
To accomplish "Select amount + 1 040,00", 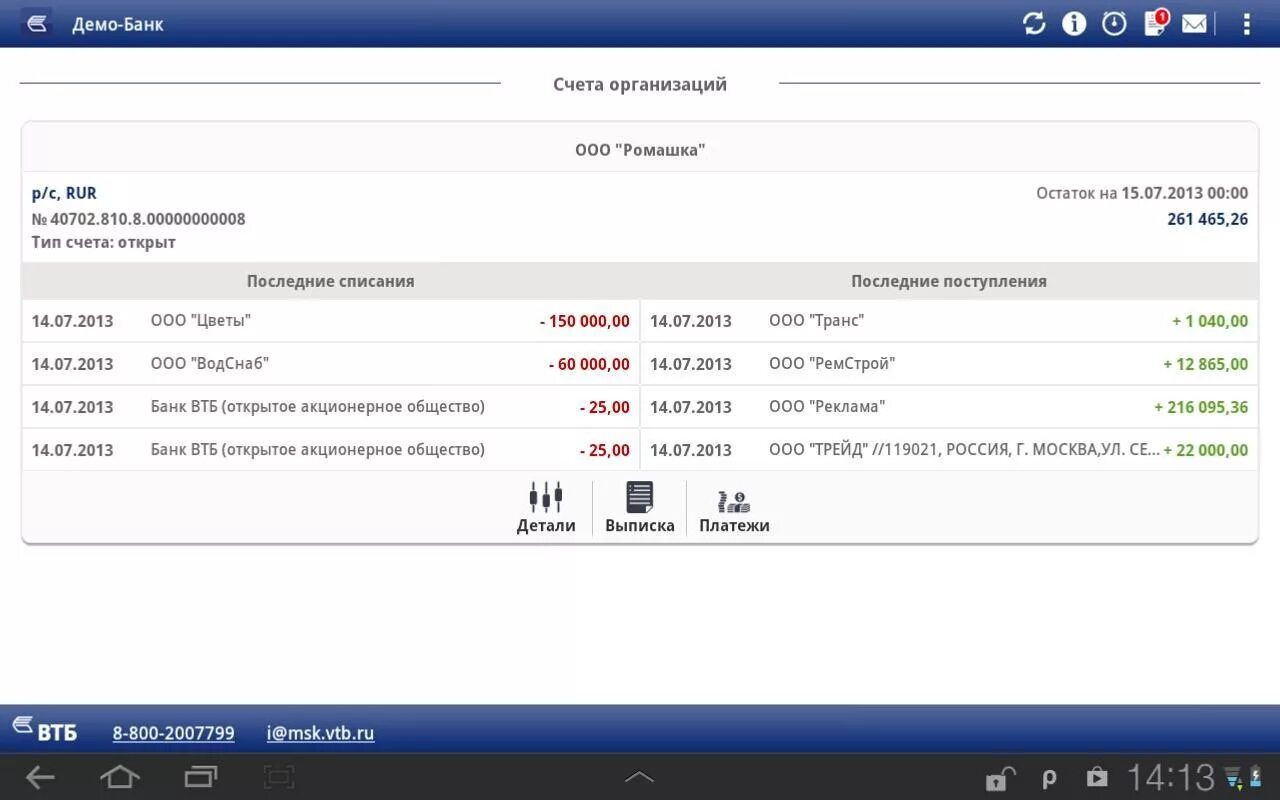I will pos(1210,321).
